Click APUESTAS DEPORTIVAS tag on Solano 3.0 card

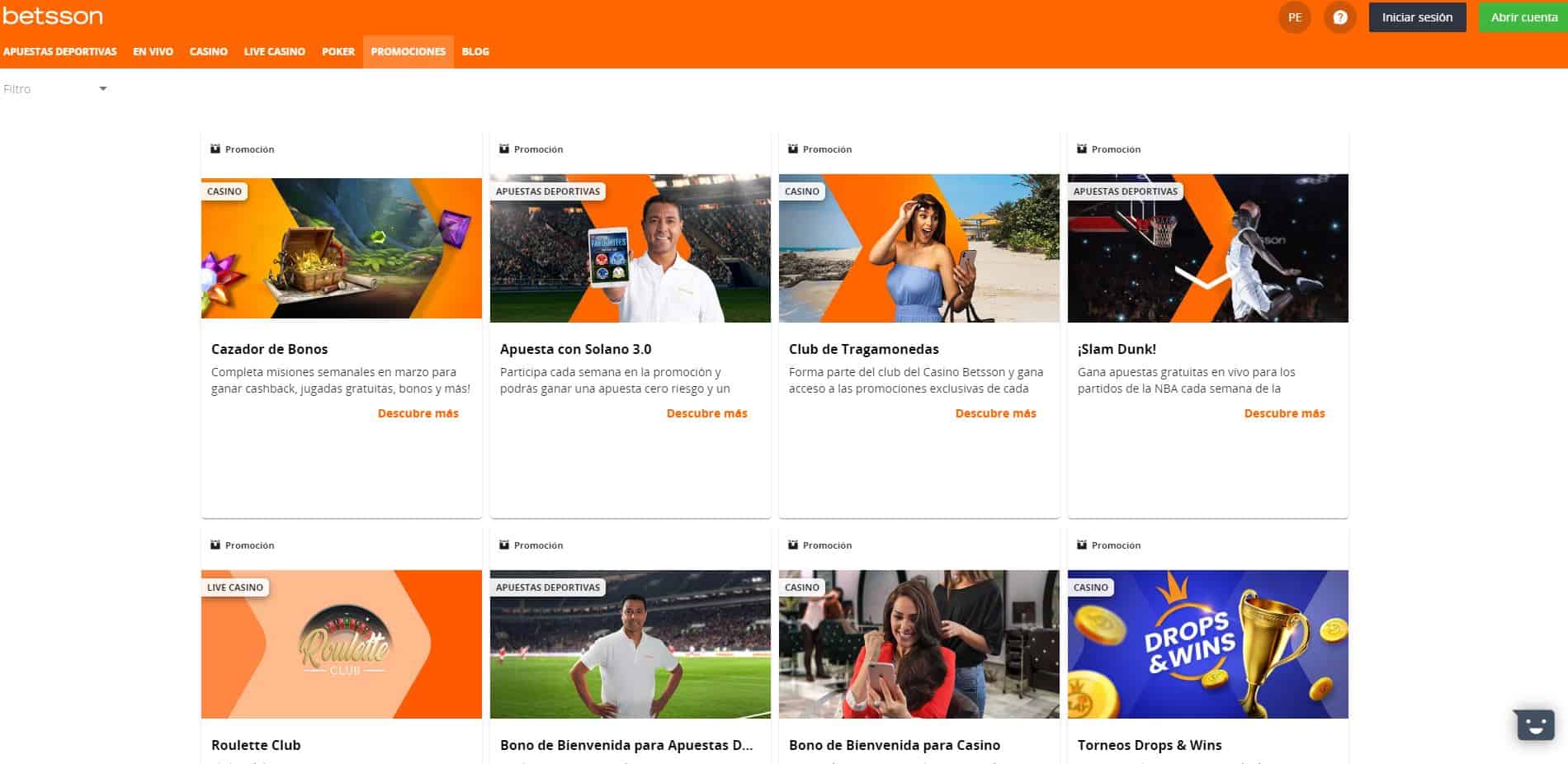tap(548, 191)
